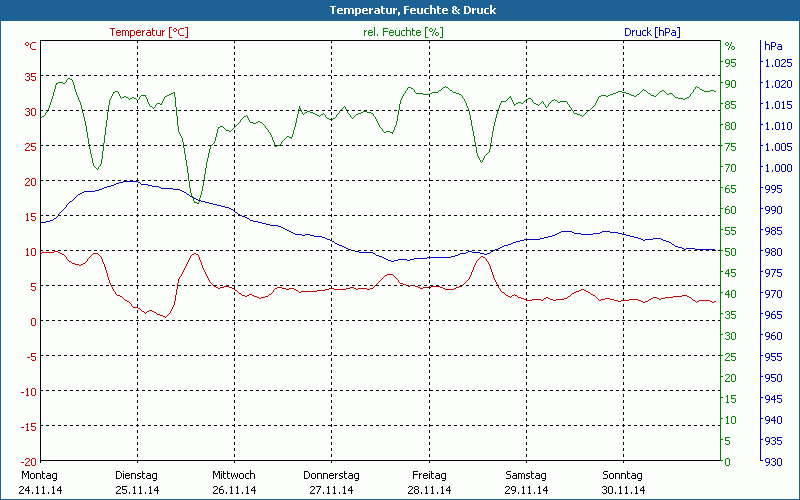
Task: Click temperature axis value '-15'
Action: coord(28,427)
